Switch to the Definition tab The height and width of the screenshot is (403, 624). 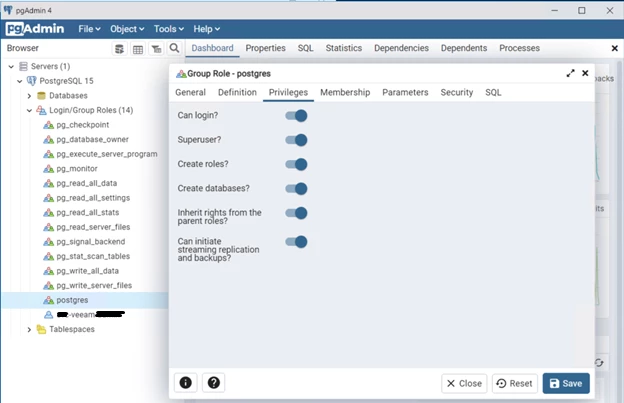[x=237, y=92]
